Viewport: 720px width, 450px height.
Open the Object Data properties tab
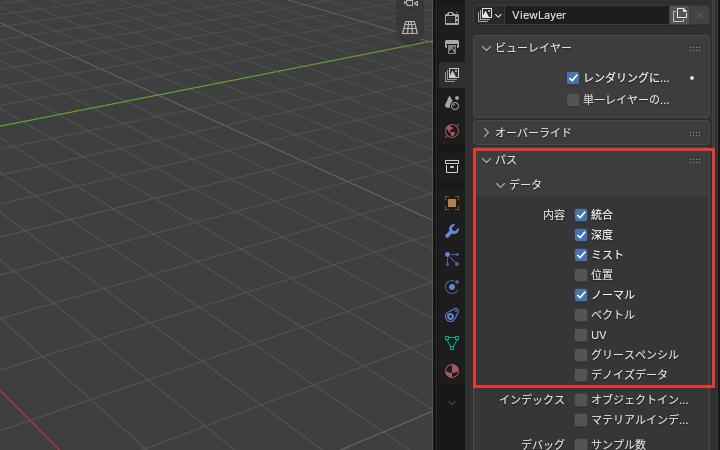click(x=452, y=343)
